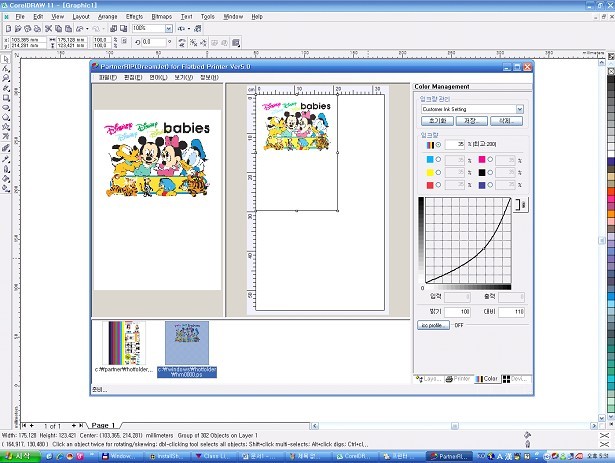Select the Fill tool in toolbox
This screenshot has width=615, height=463.
coord(5,179)
